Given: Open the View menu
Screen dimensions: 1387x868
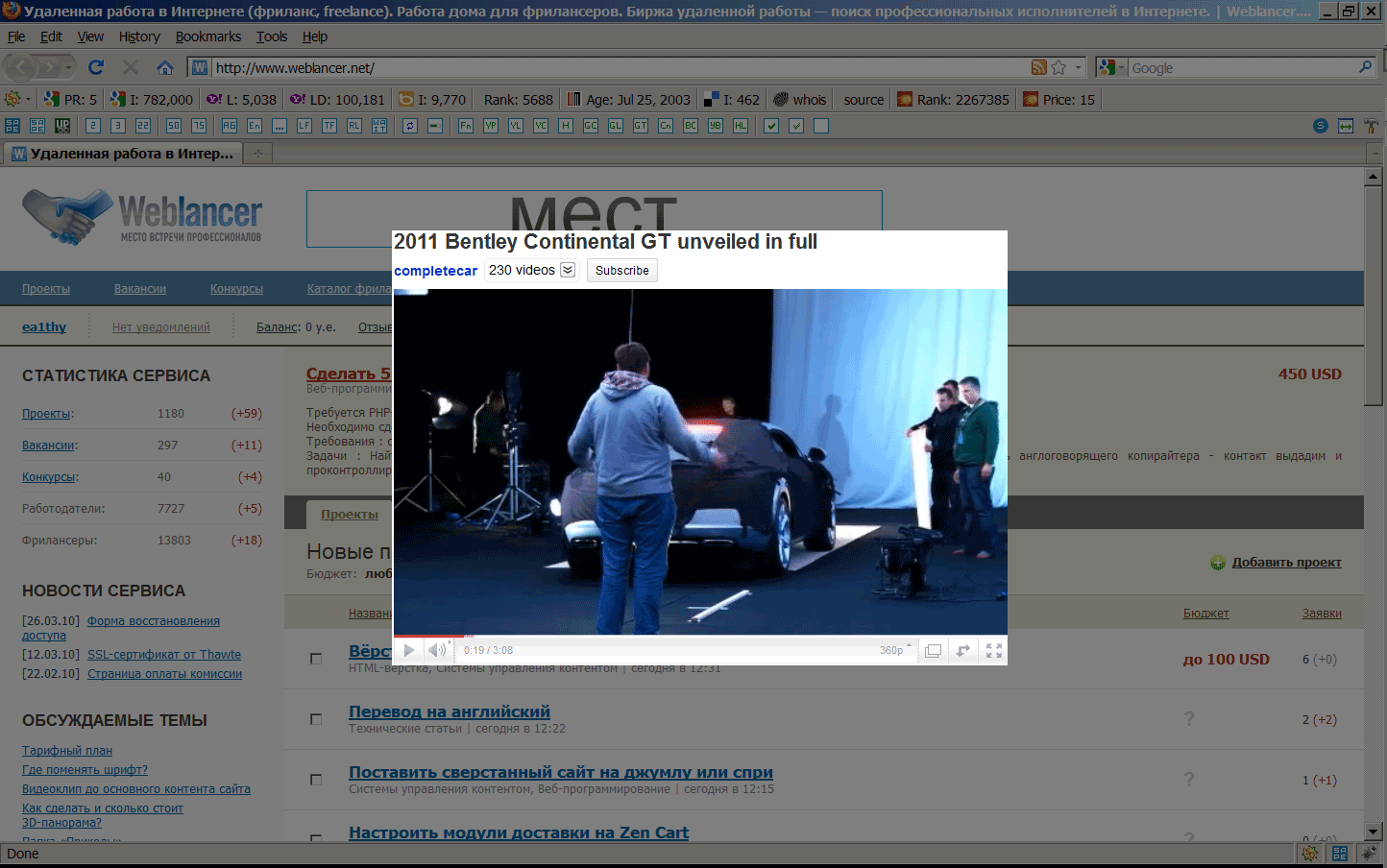Looking at the screenshot, I should click(x=90, y=36).
